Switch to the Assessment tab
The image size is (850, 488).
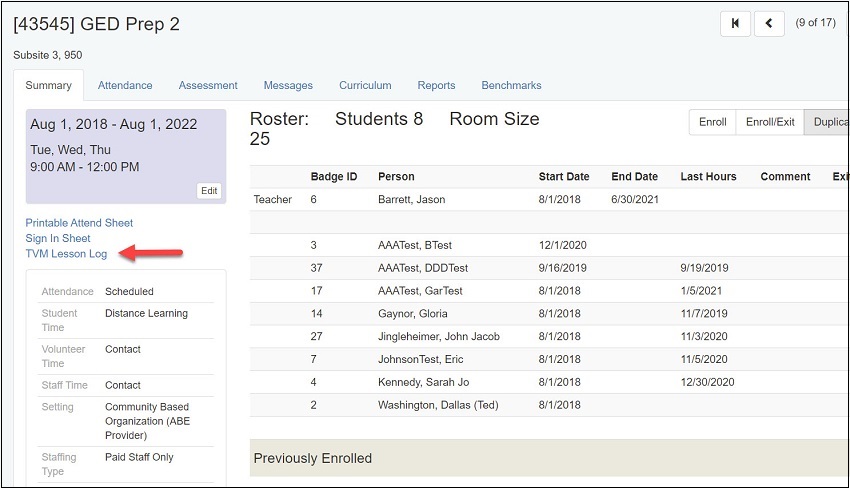pyautogui.click(x=208, y=85)
